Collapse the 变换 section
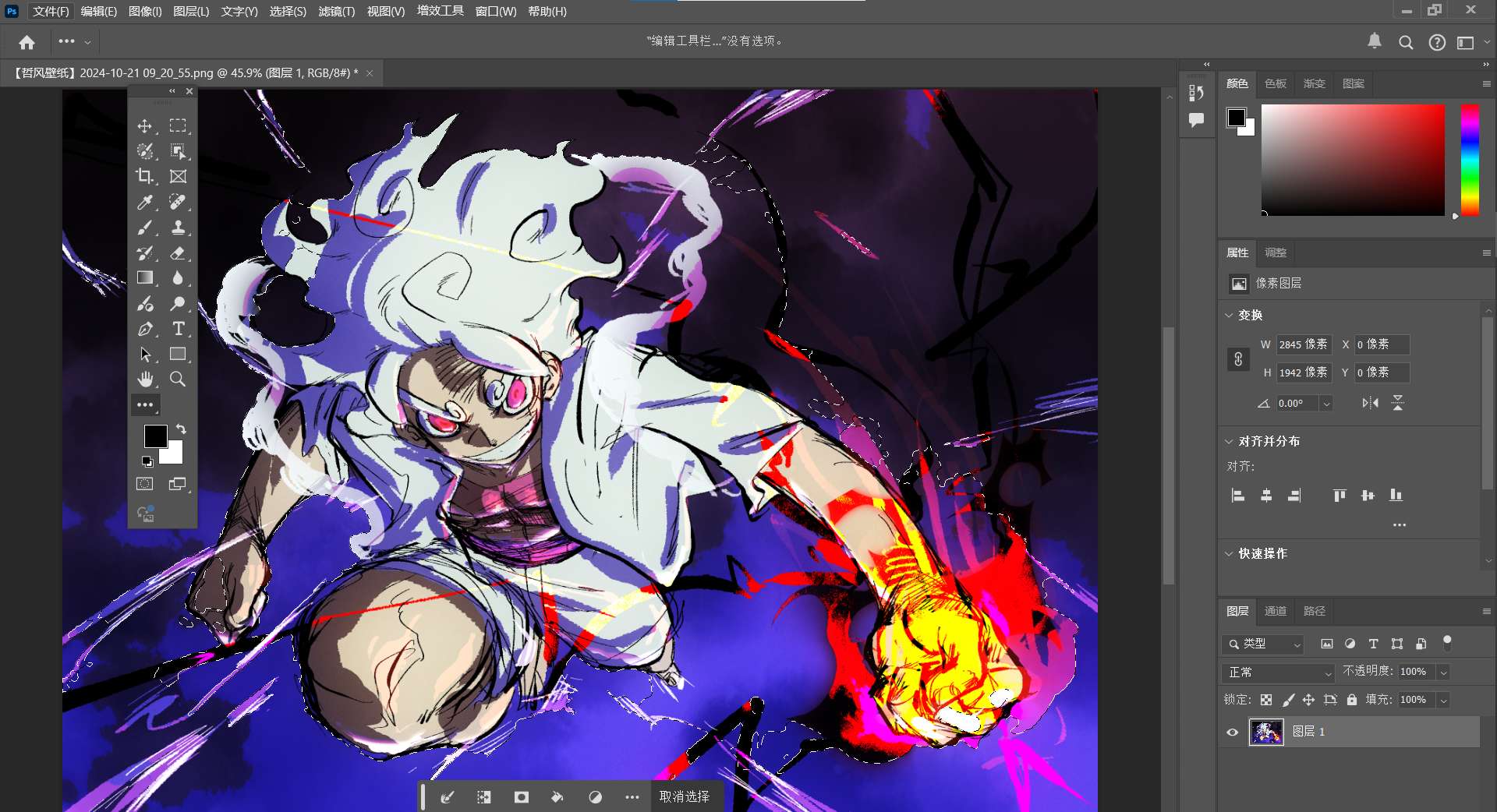 click(x=1230, y=316)
